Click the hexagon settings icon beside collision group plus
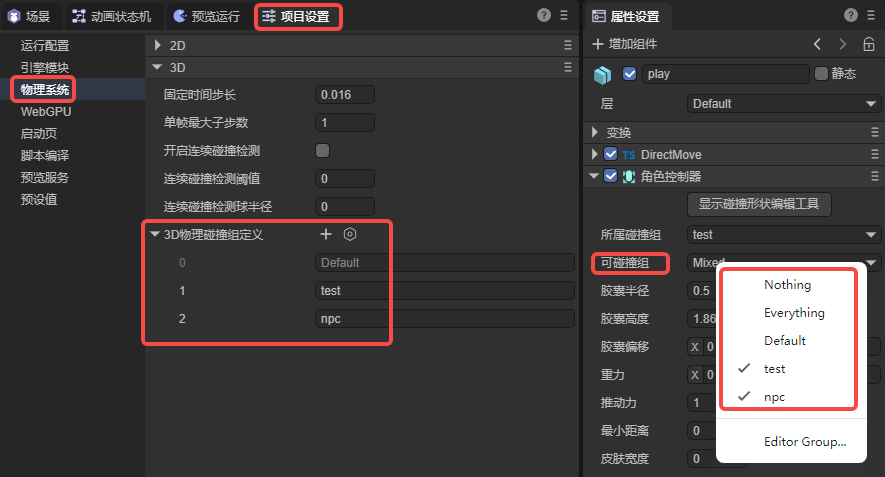 [x=350, y=234]
